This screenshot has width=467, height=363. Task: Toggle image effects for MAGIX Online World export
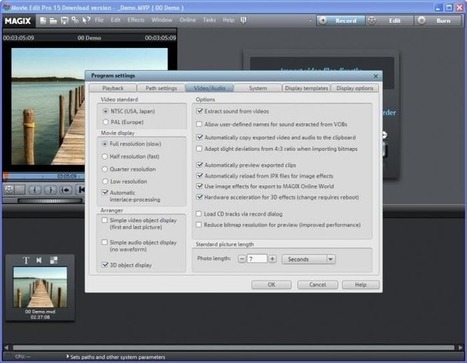(199, 186)
